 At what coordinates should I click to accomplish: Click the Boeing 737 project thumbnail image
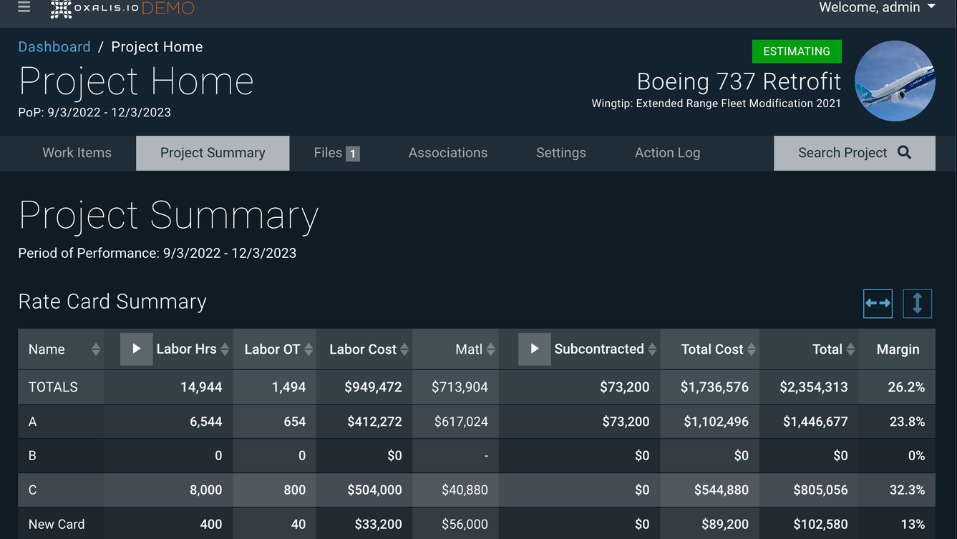895,81
